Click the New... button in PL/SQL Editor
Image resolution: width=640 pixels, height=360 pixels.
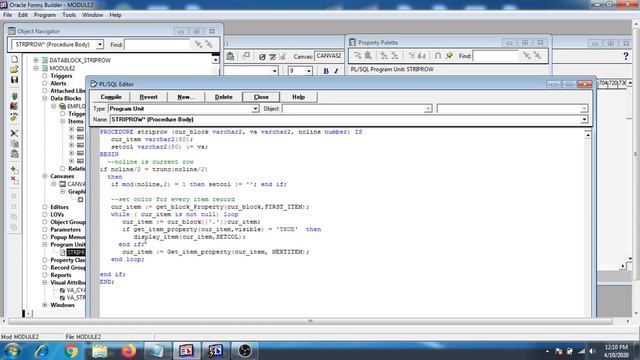186,97
